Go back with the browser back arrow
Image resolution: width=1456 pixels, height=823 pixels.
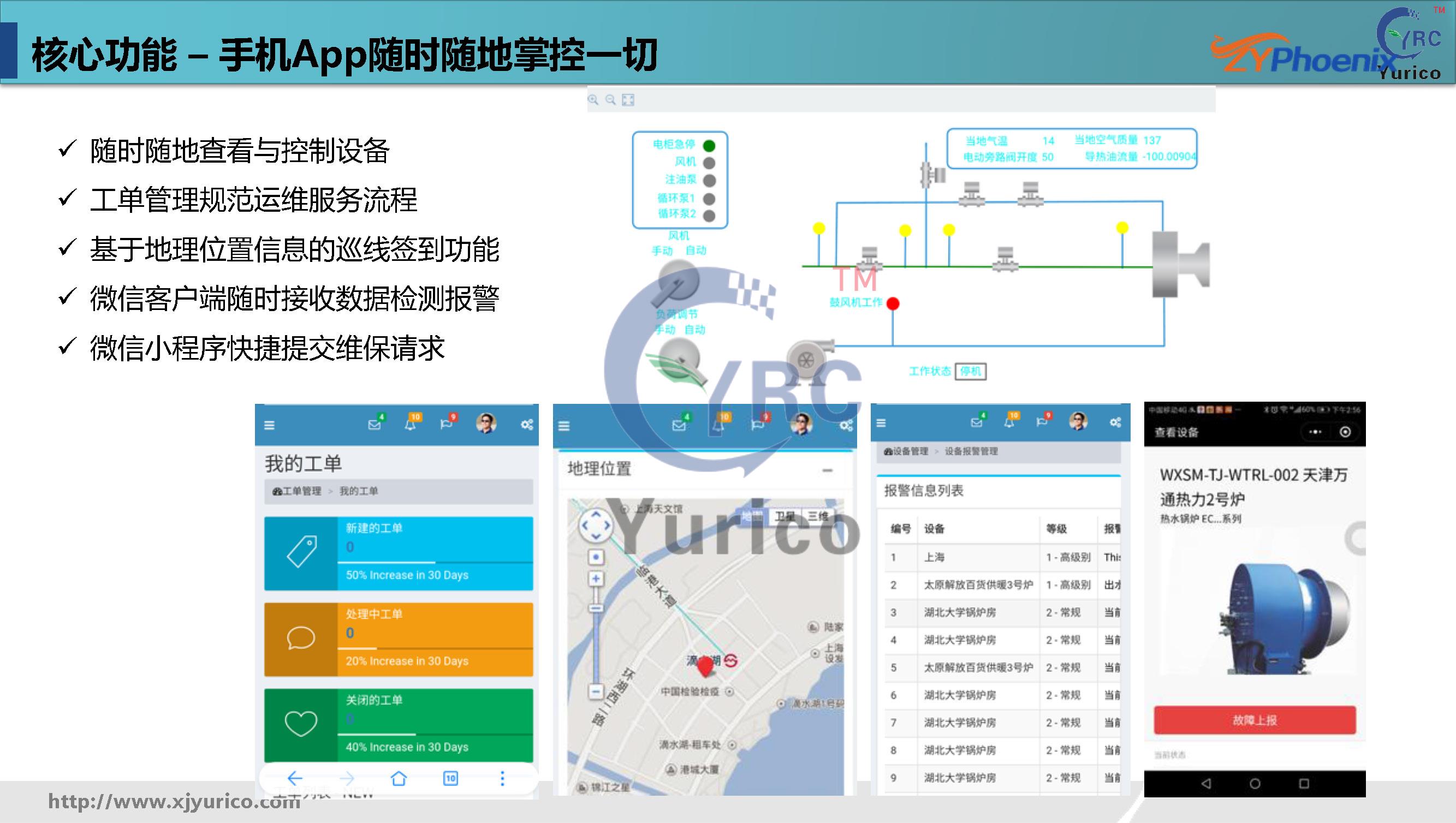click(295, 778)
